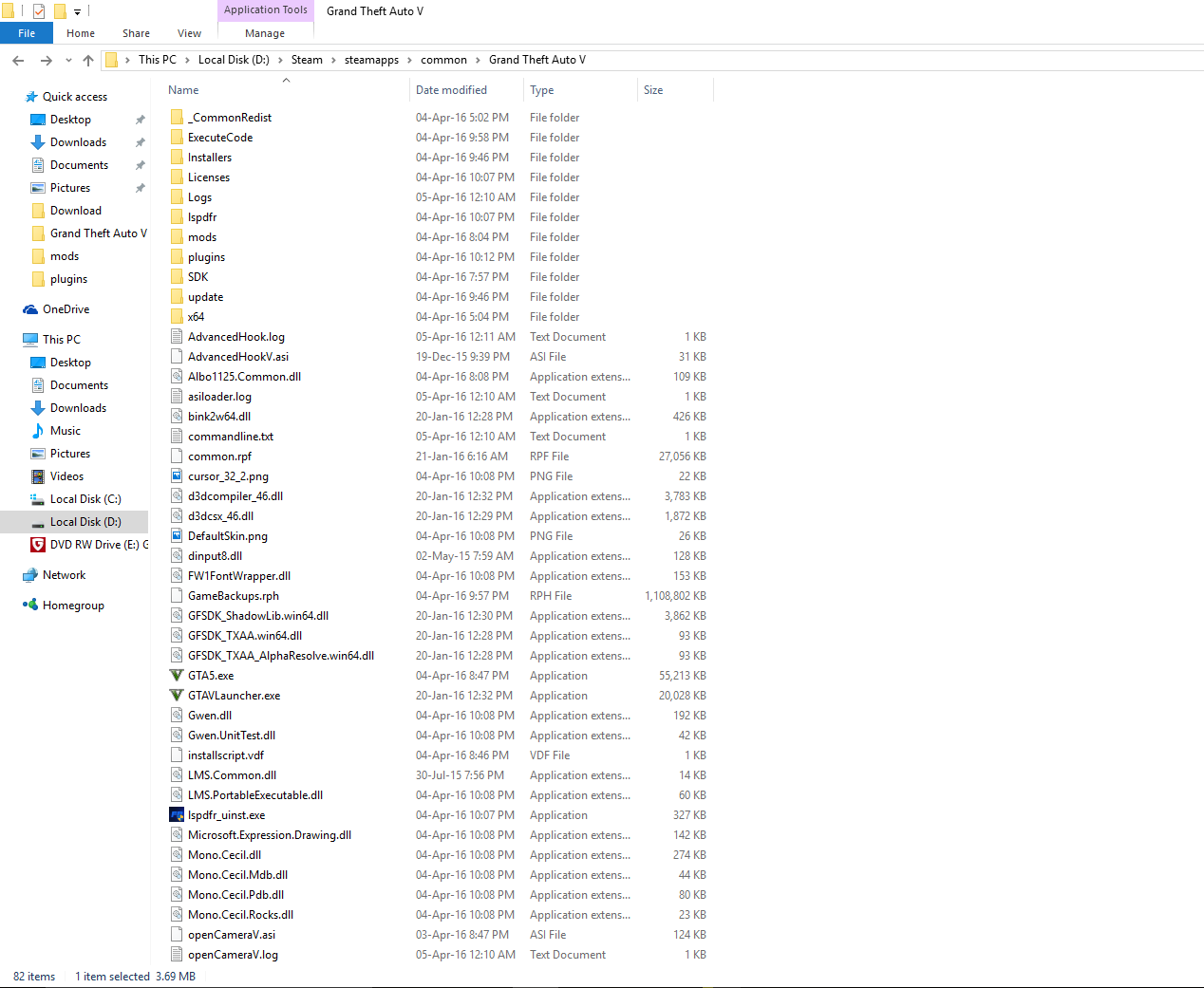The image size is (1204, 988).
Task: Expand the chevron after steamapps in address bar
Action: point(409,60)
